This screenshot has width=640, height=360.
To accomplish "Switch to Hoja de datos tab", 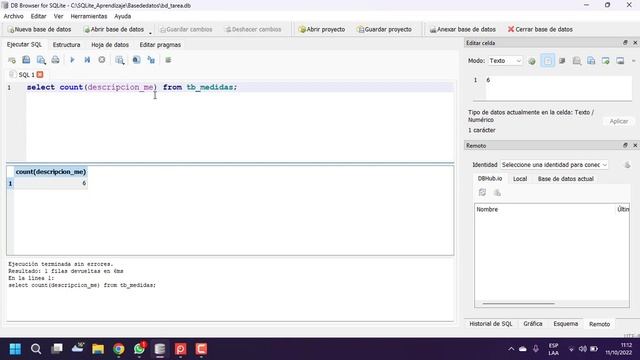I will tap(110, 44).
